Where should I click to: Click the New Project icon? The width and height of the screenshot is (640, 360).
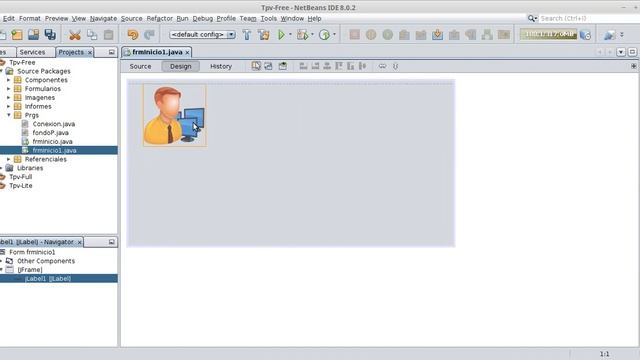pyautogui.click(x=17, y=35)
